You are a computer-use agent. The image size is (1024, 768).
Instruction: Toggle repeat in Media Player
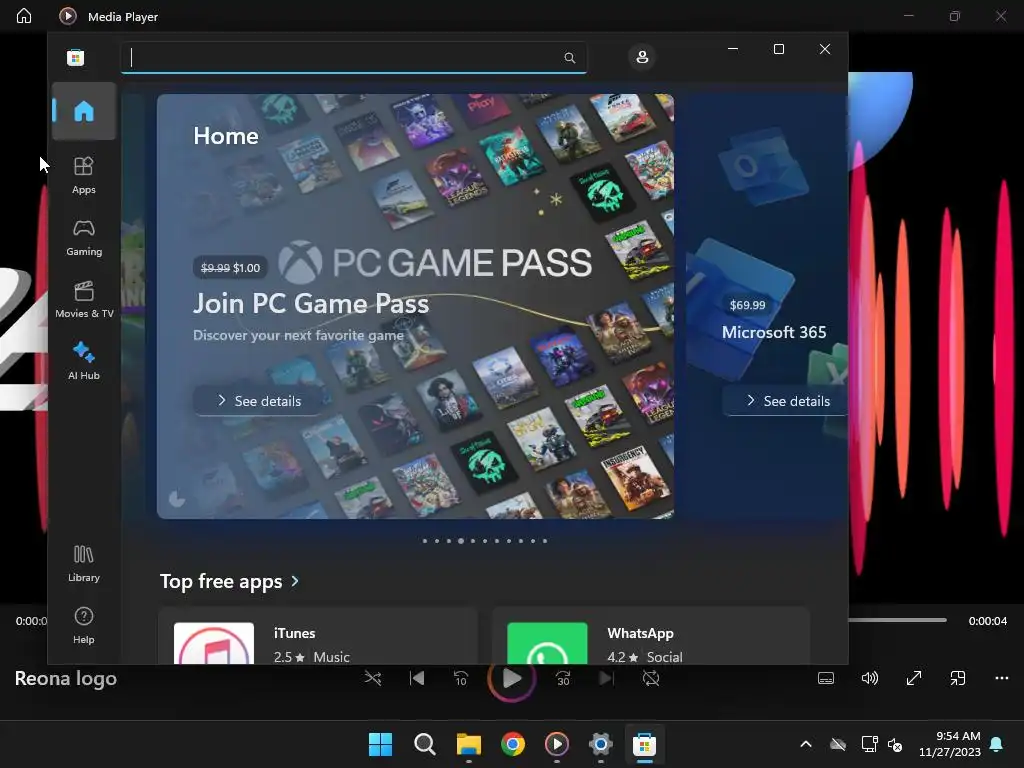(651, 679)
